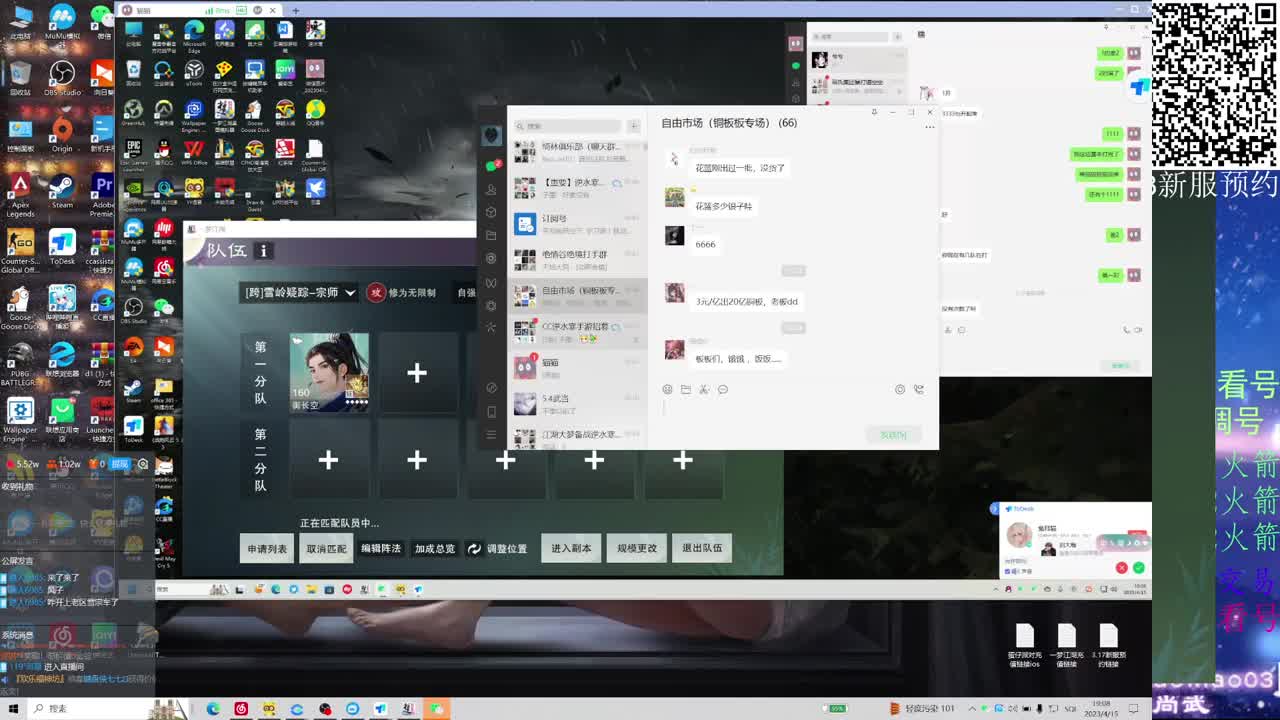Pin the WeChat window on top
1280x720 pixels.
[874, 112]
